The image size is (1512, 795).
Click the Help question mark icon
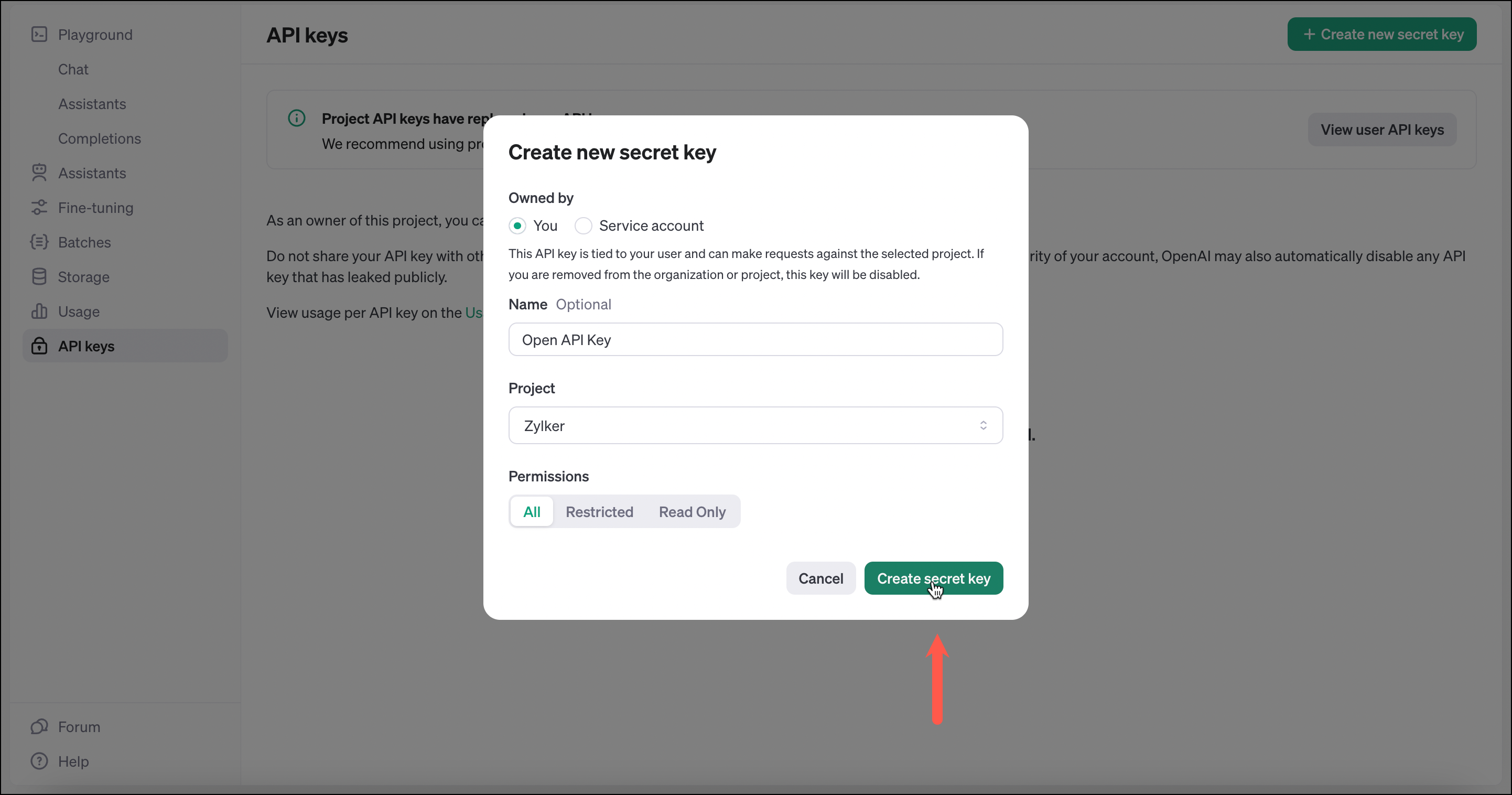point(39,761)
